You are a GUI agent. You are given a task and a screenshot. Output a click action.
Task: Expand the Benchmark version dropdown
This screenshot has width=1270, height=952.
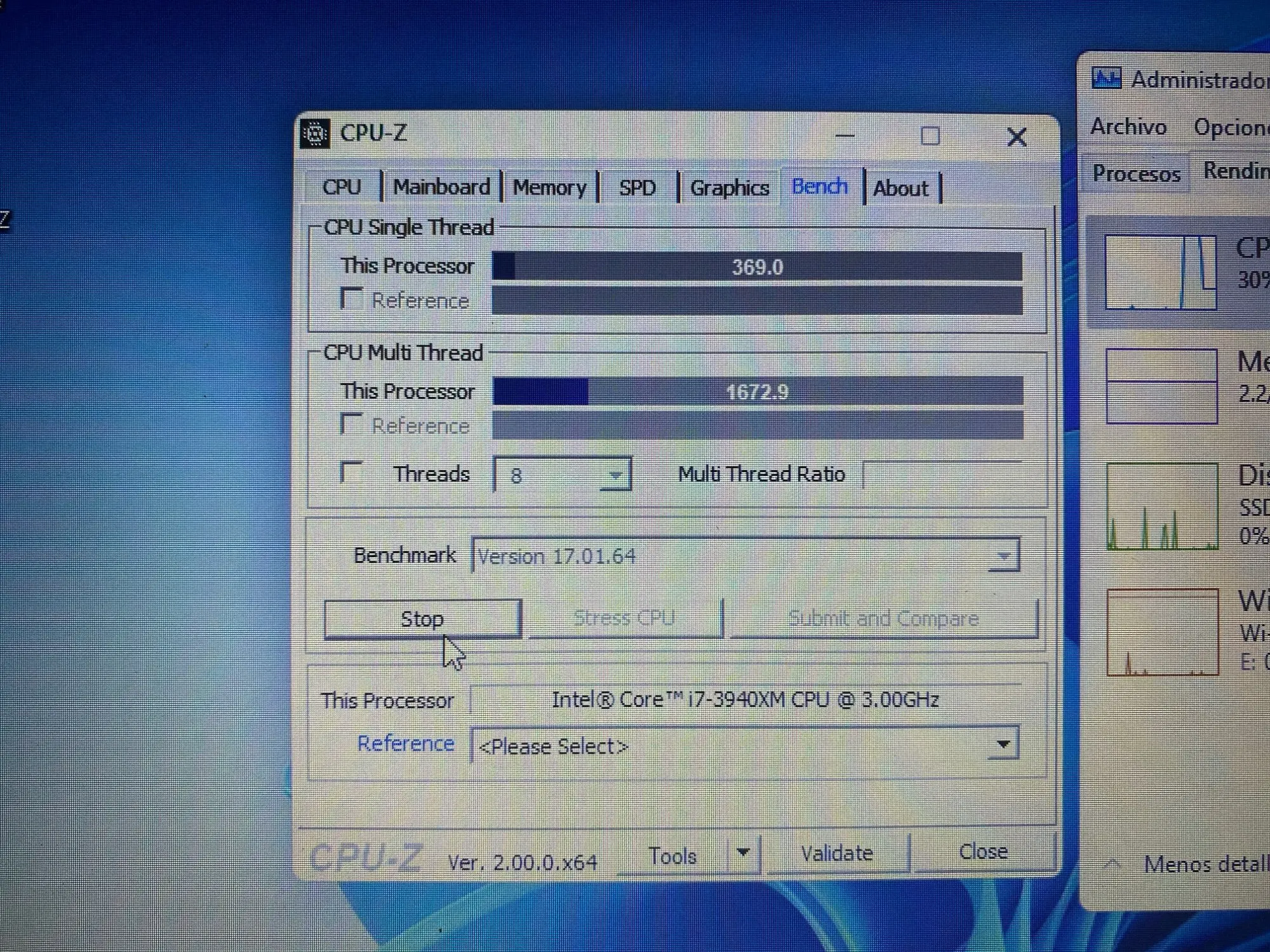point(1003,556)
